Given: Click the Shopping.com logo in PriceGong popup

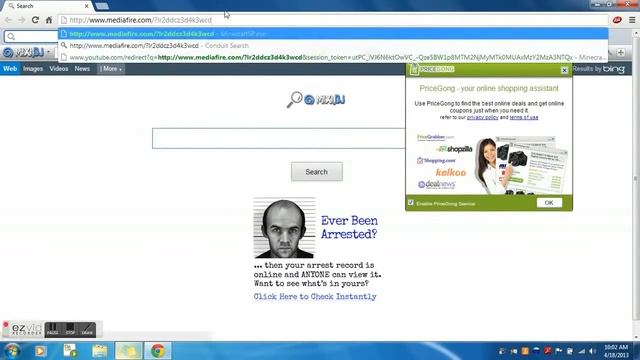Looking at the screenshot, I should coord(436,160).
